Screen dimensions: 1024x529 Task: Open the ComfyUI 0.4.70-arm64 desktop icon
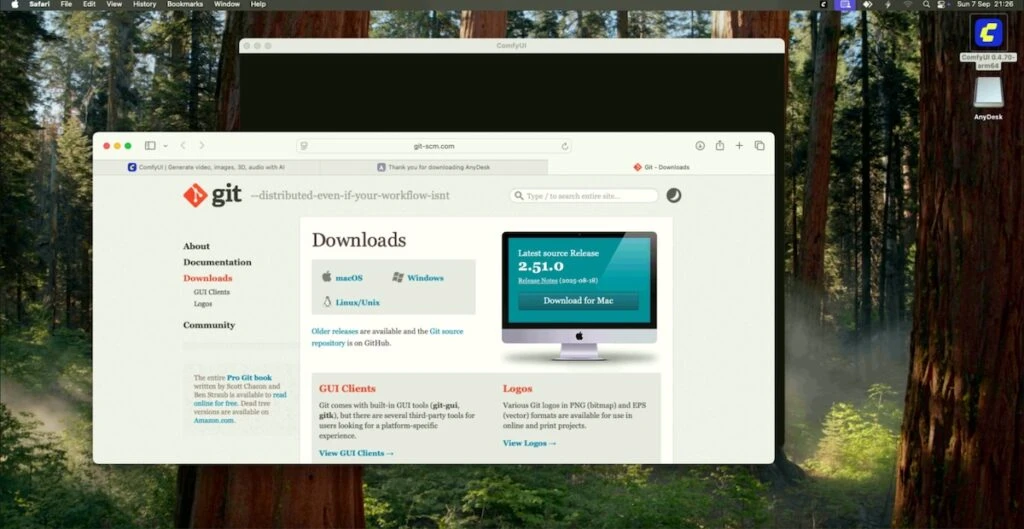click(x=988, y=33)
